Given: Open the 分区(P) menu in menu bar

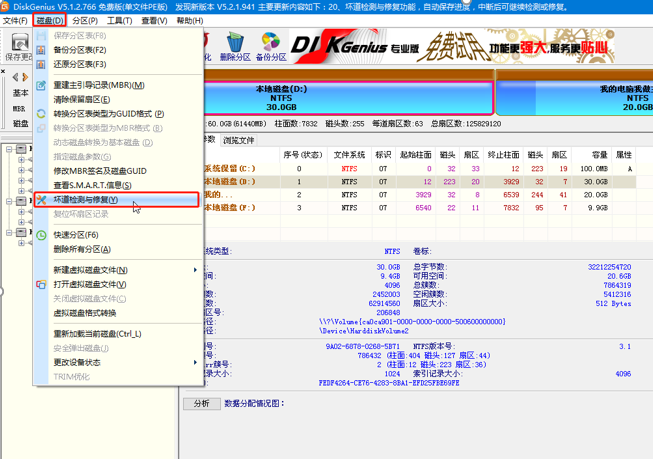Looking at the screenshot, I should (84, 20).
